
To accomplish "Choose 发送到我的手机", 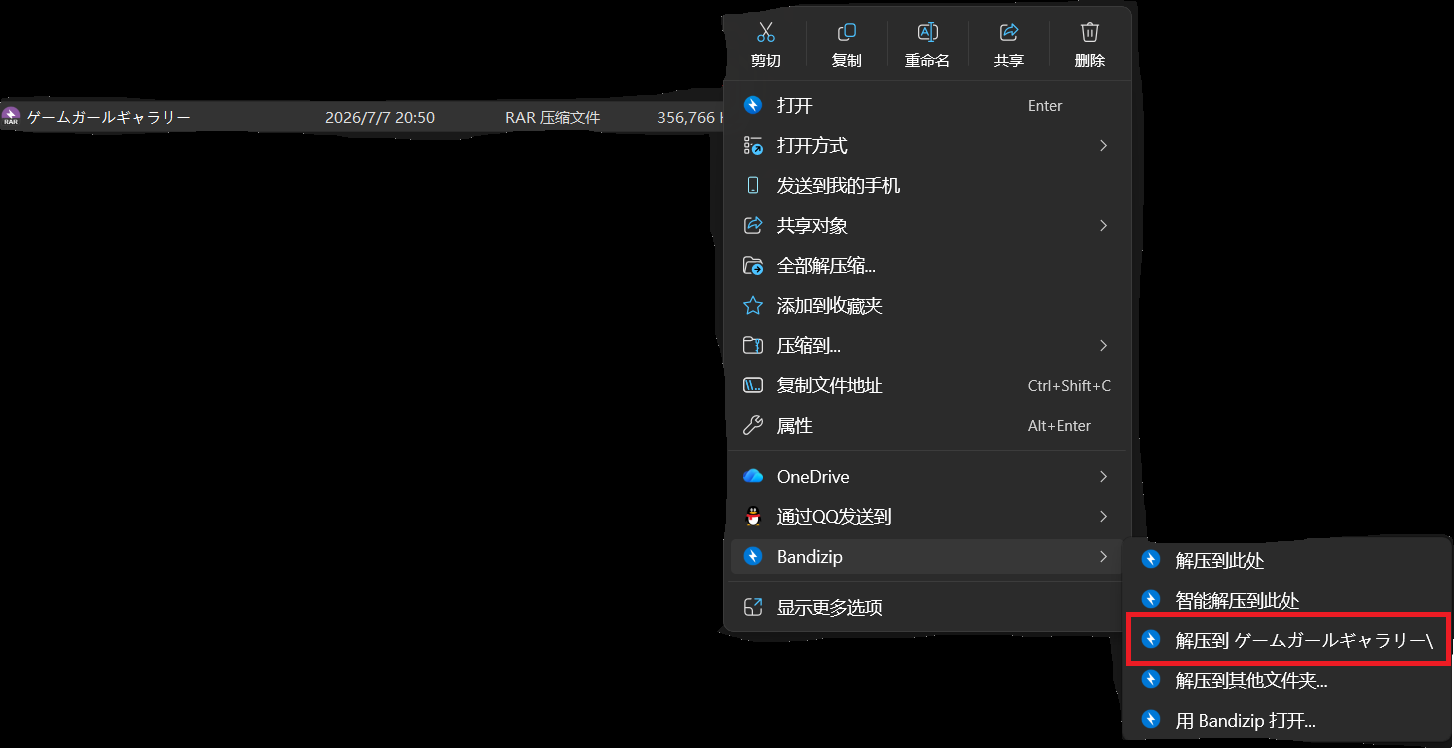I will [927, 185].
